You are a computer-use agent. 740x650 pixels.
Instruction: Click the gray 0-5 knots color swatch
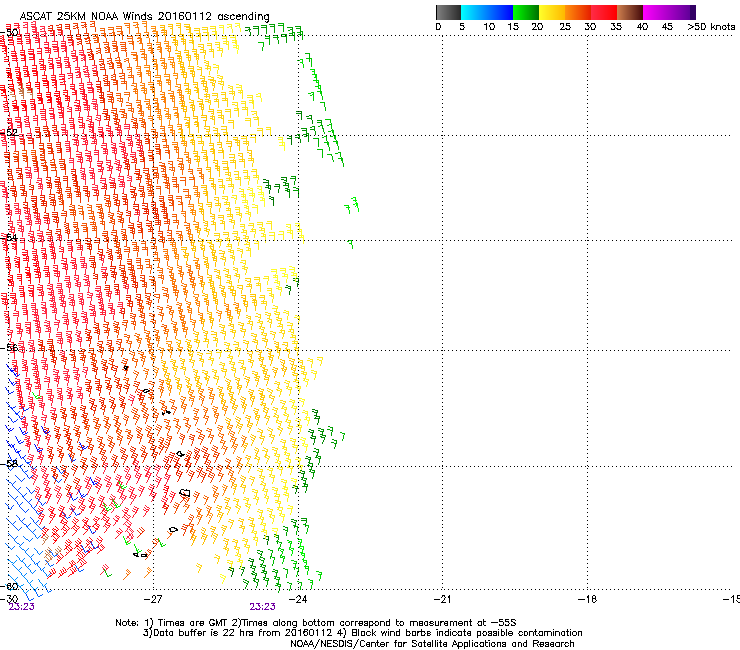[x=448, y=12]
